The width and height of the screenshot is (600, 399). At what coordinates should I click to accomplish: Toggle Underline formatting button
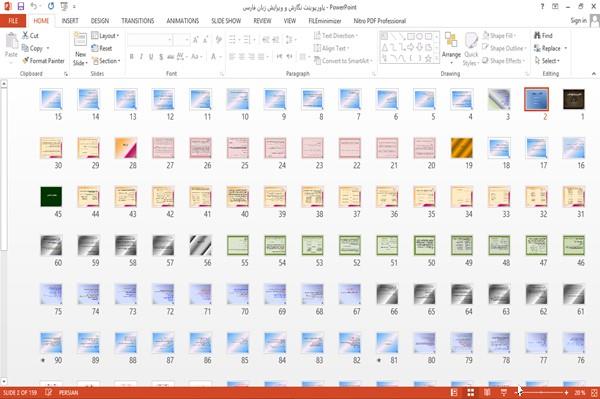point(151,57)
